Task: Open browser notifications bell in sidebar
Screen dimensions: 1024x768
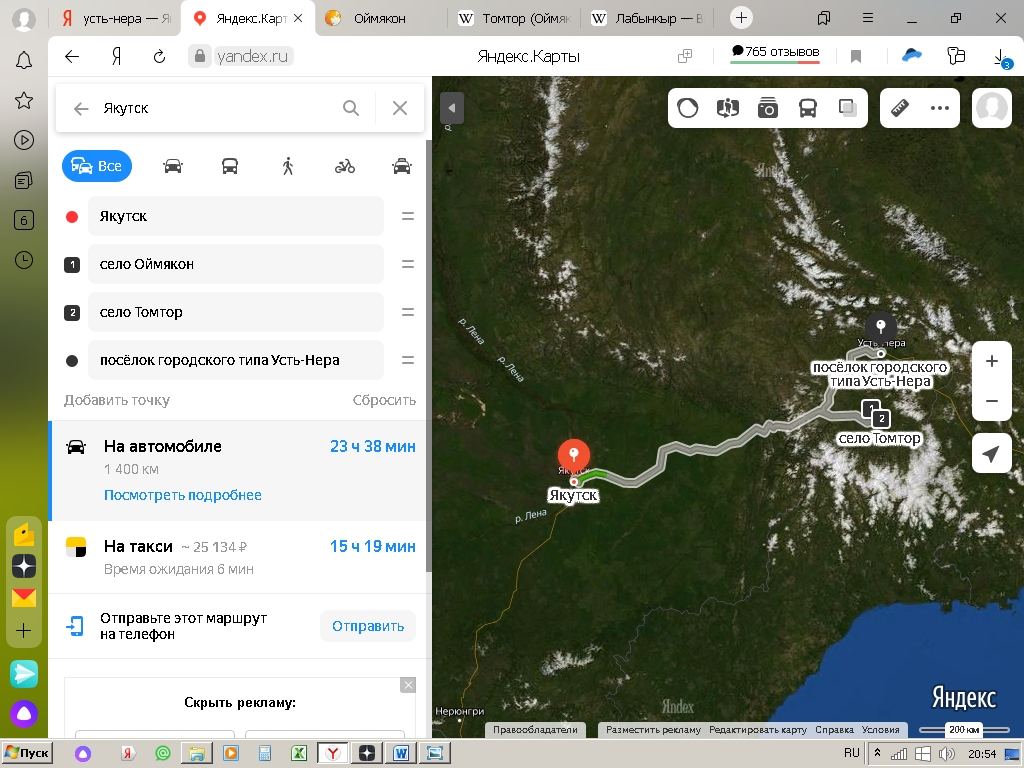Action: point(24,61)
